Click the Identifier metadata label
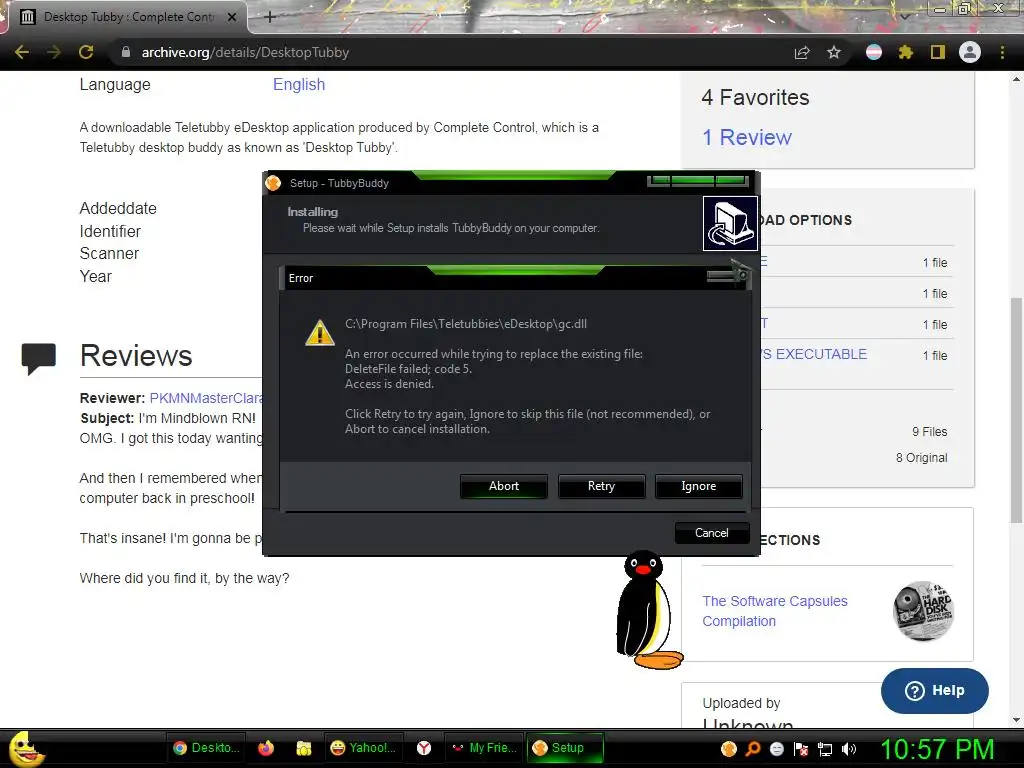1024x768 pixels. point(110,231)
